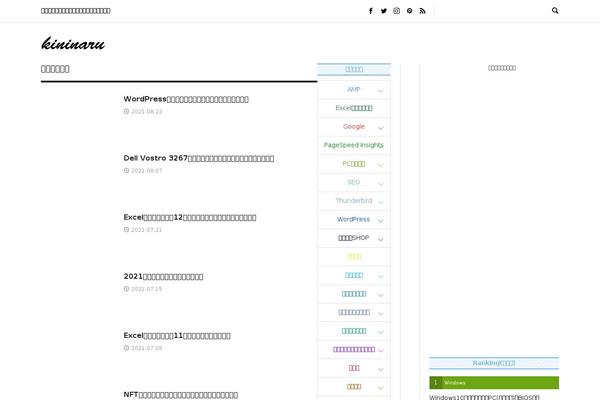
Task: Click the date 2021.07.21
Action: tap(147, 230)
